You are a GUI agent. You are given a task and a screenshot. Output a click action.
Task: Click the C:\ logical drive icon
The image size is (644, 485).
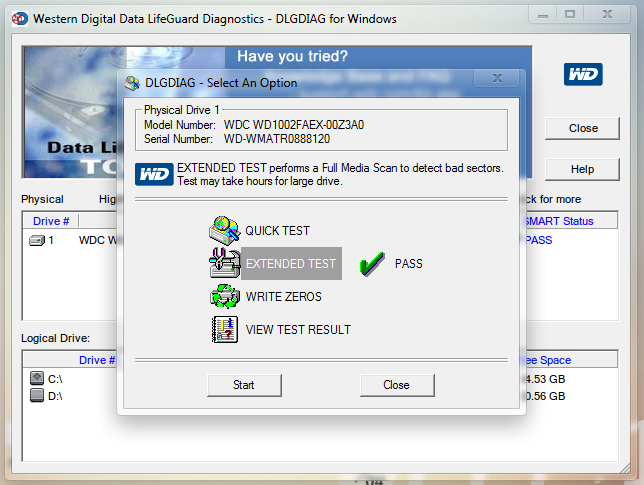[37, 378]
